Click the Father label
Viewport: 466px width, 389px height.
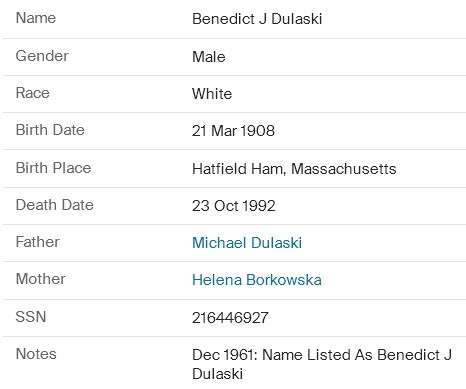point(38,242)
